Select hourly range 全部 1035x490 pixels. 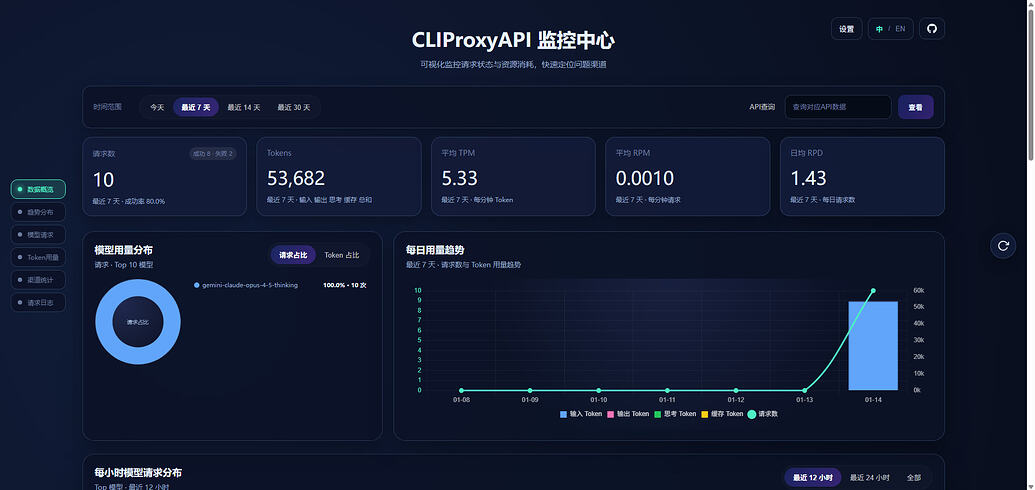tap(914, 477)
